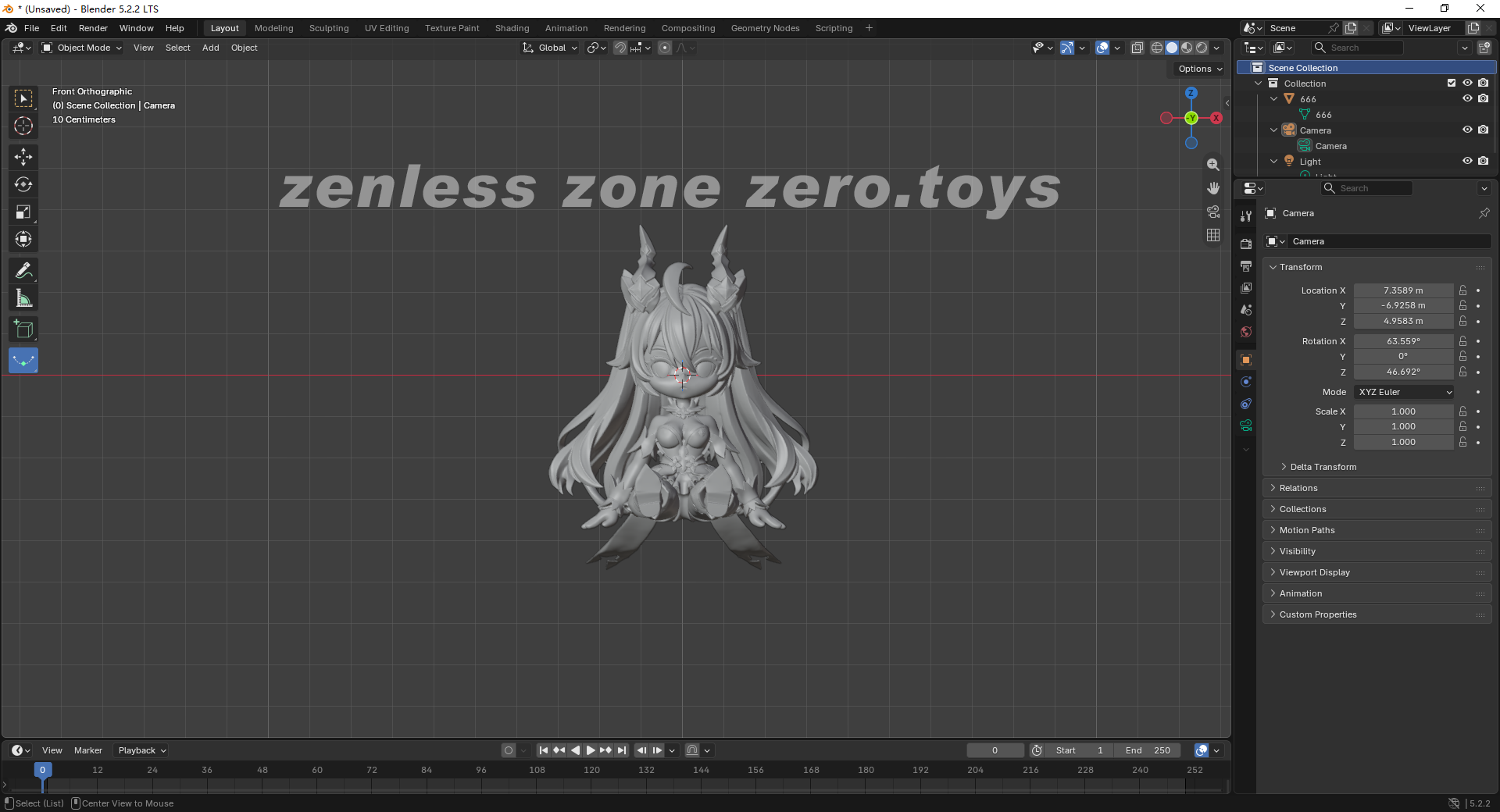
Task: Select the Rotate tool
Action: [23, 184]
